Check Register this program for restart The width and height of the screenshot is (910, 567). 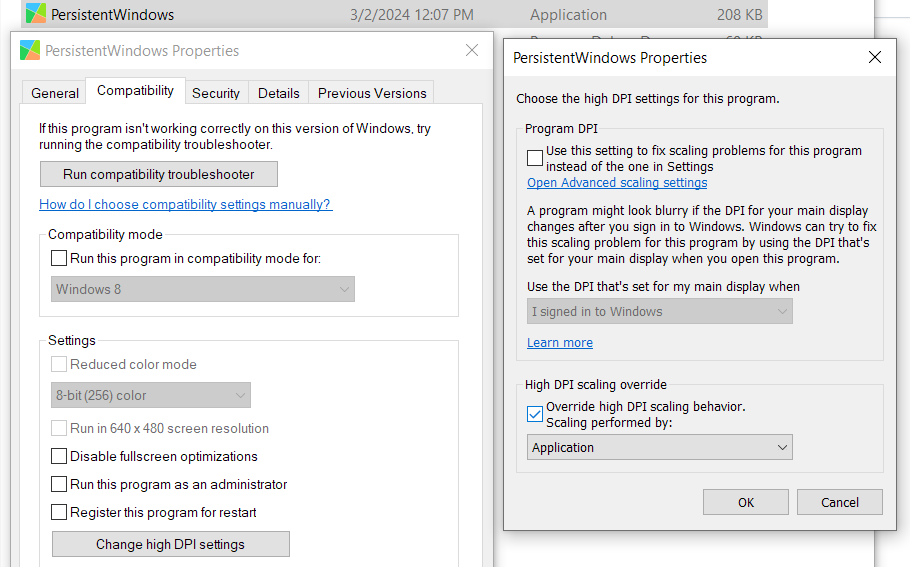pyautogui.click(x=59, y=512)
